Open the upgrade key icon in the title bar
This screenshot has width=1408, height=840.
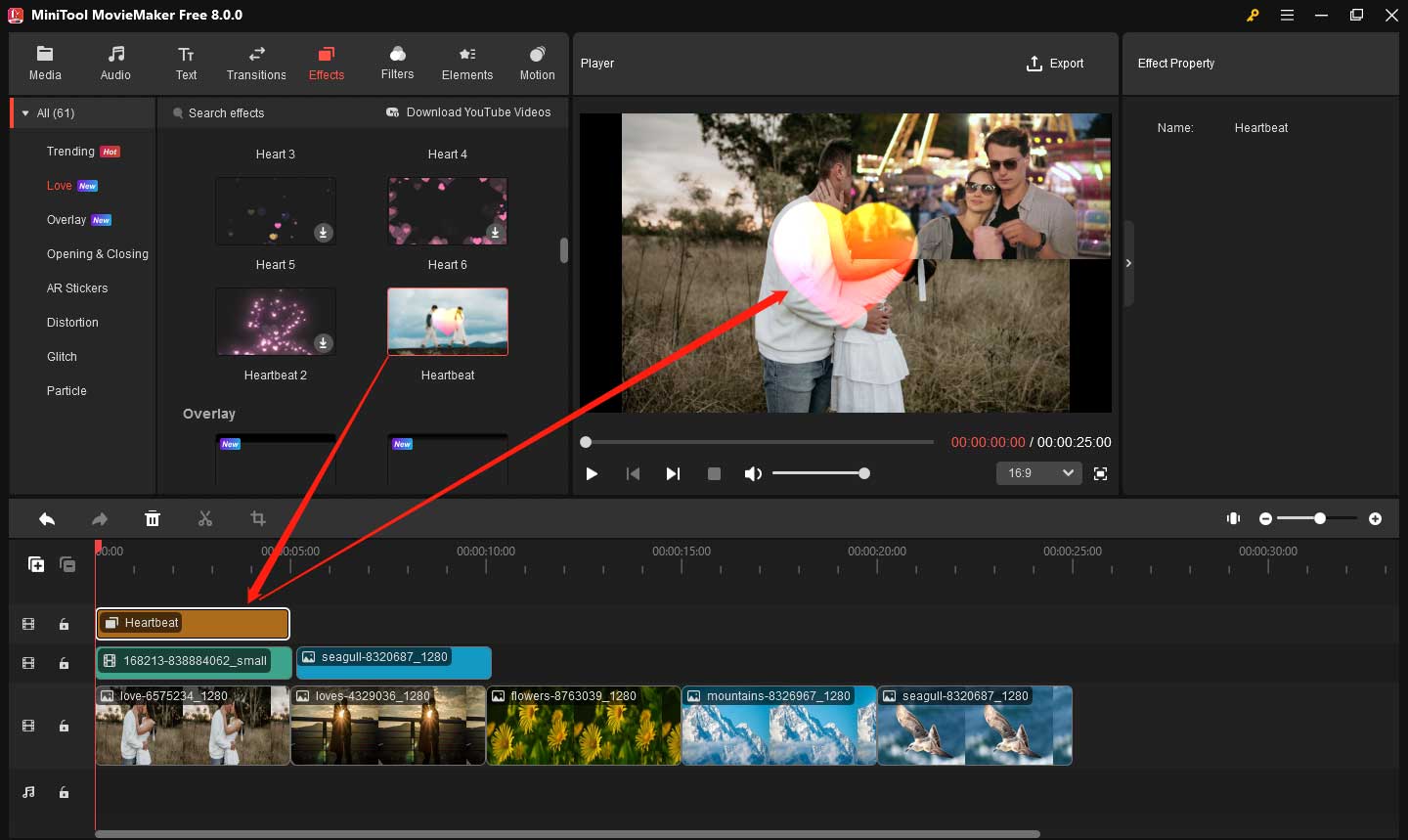point(1253,15)
